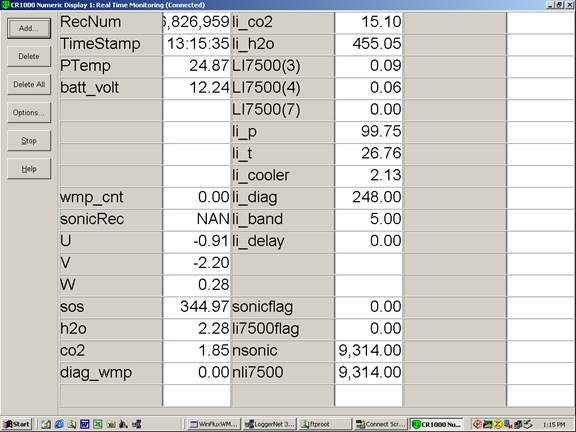Switch to the WinFlux taskbar window
Viewport: 576px width, 432px height.
pos(214,424)
